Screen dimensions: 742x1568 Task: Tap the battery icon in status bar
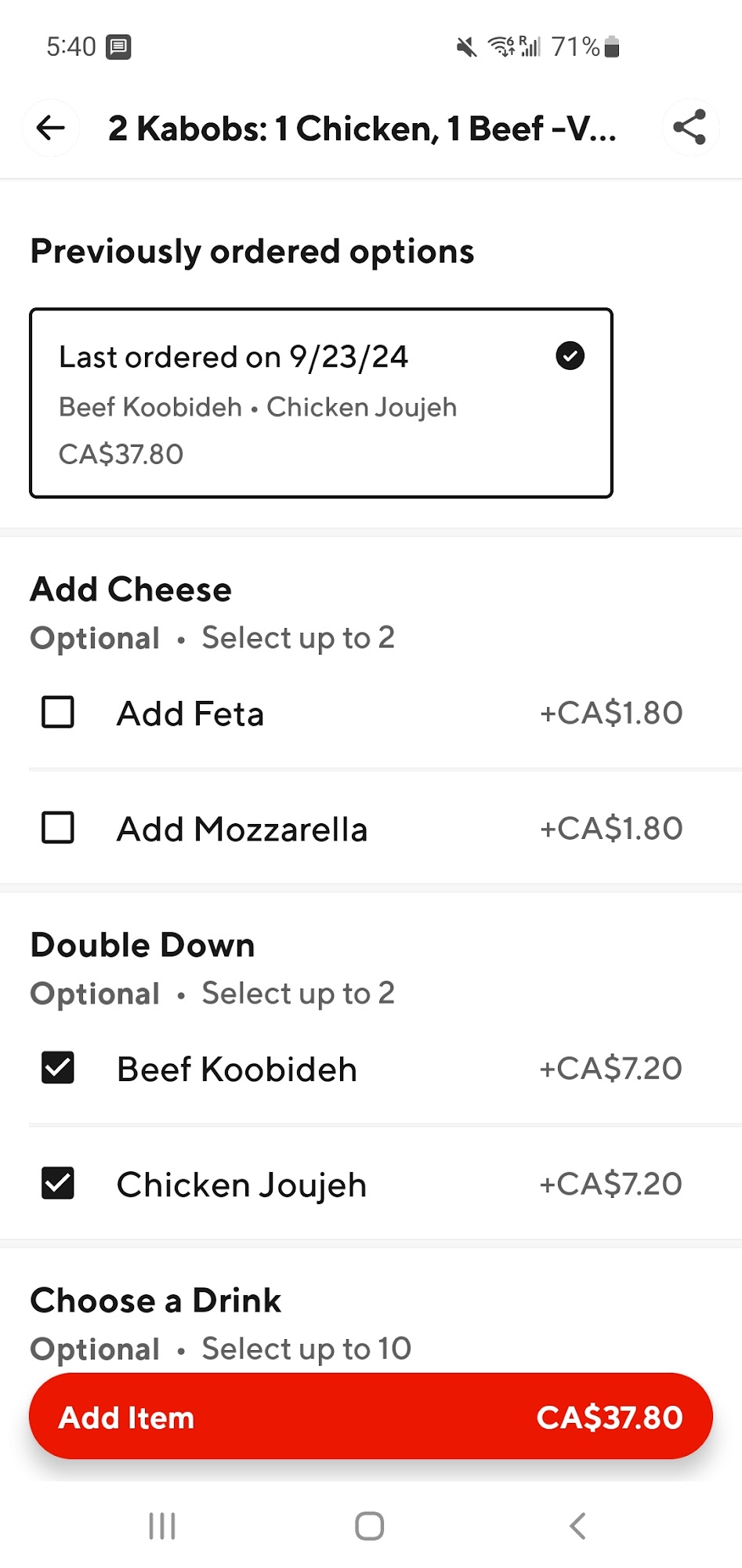(x=613, y=47)
